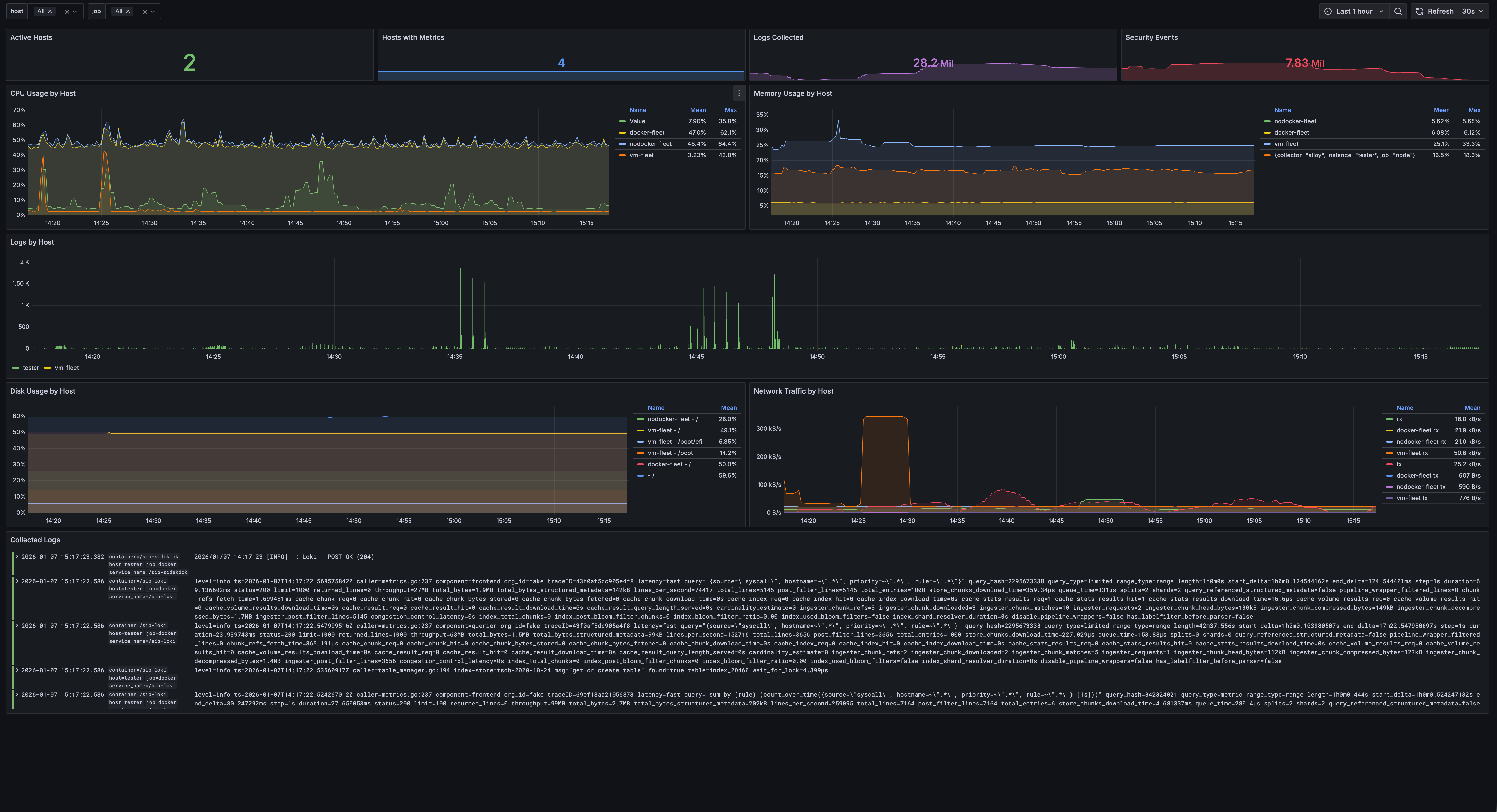Click the Hosts with Metrics value 4

(x=561, y=63)
